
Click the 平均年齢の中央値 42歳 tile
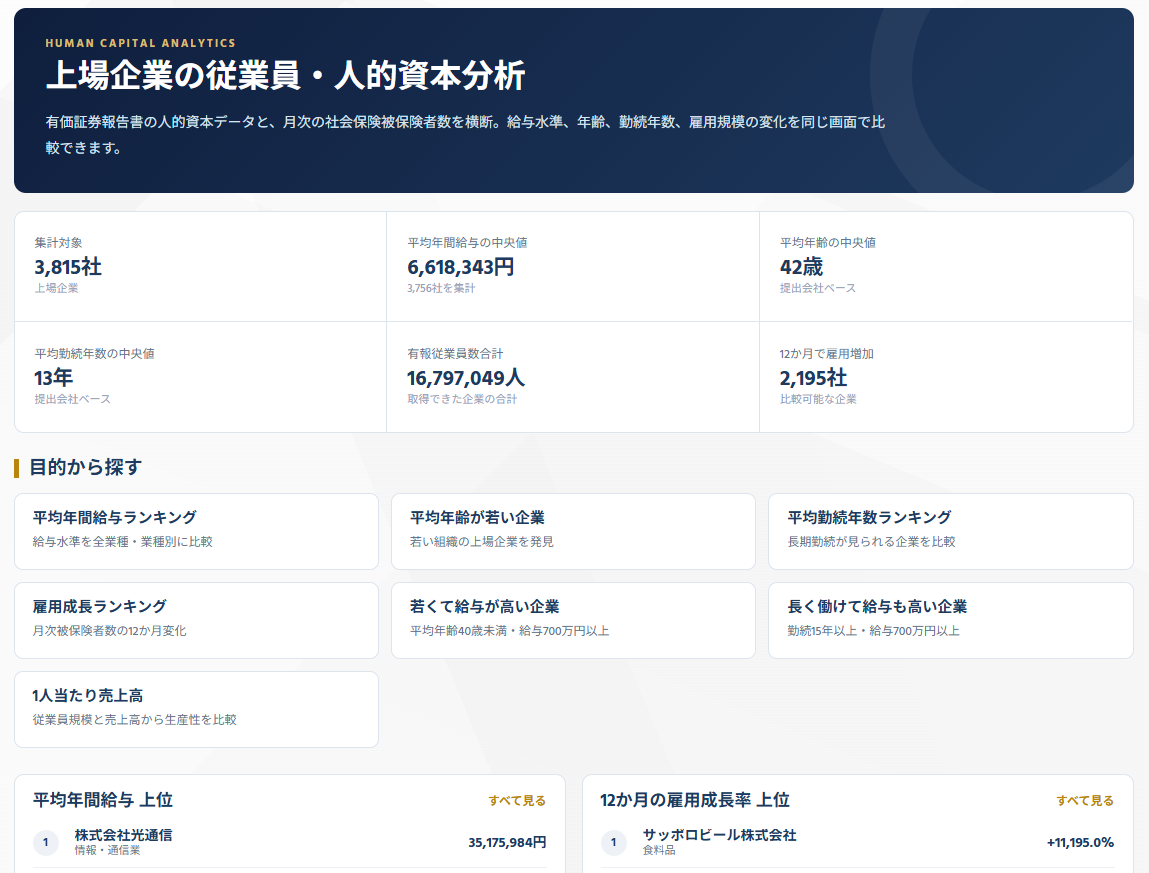946,267
